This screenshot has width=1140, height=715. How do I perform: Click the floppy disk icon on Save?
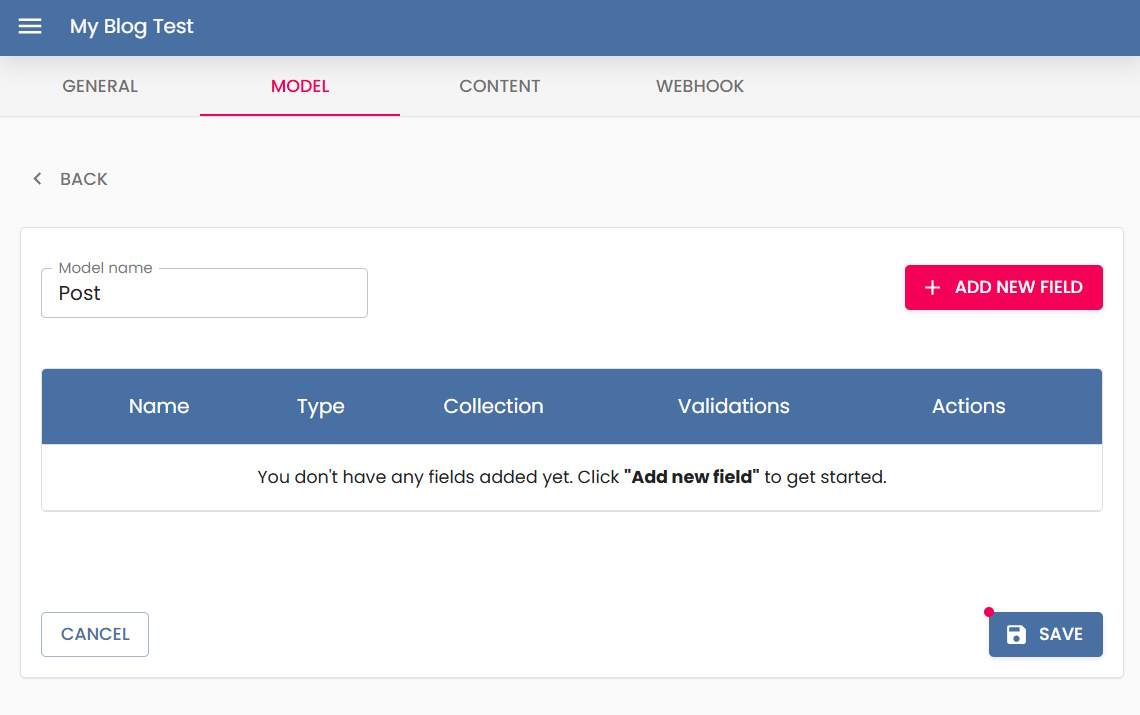(1016, 634)
